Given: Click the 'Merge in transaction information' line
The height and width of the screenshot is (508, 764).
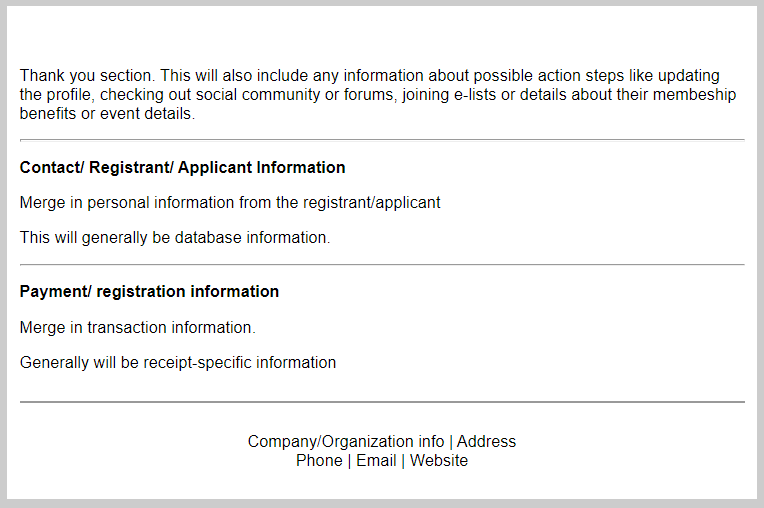Looking at the screenshot, I should tap(138, 327).
